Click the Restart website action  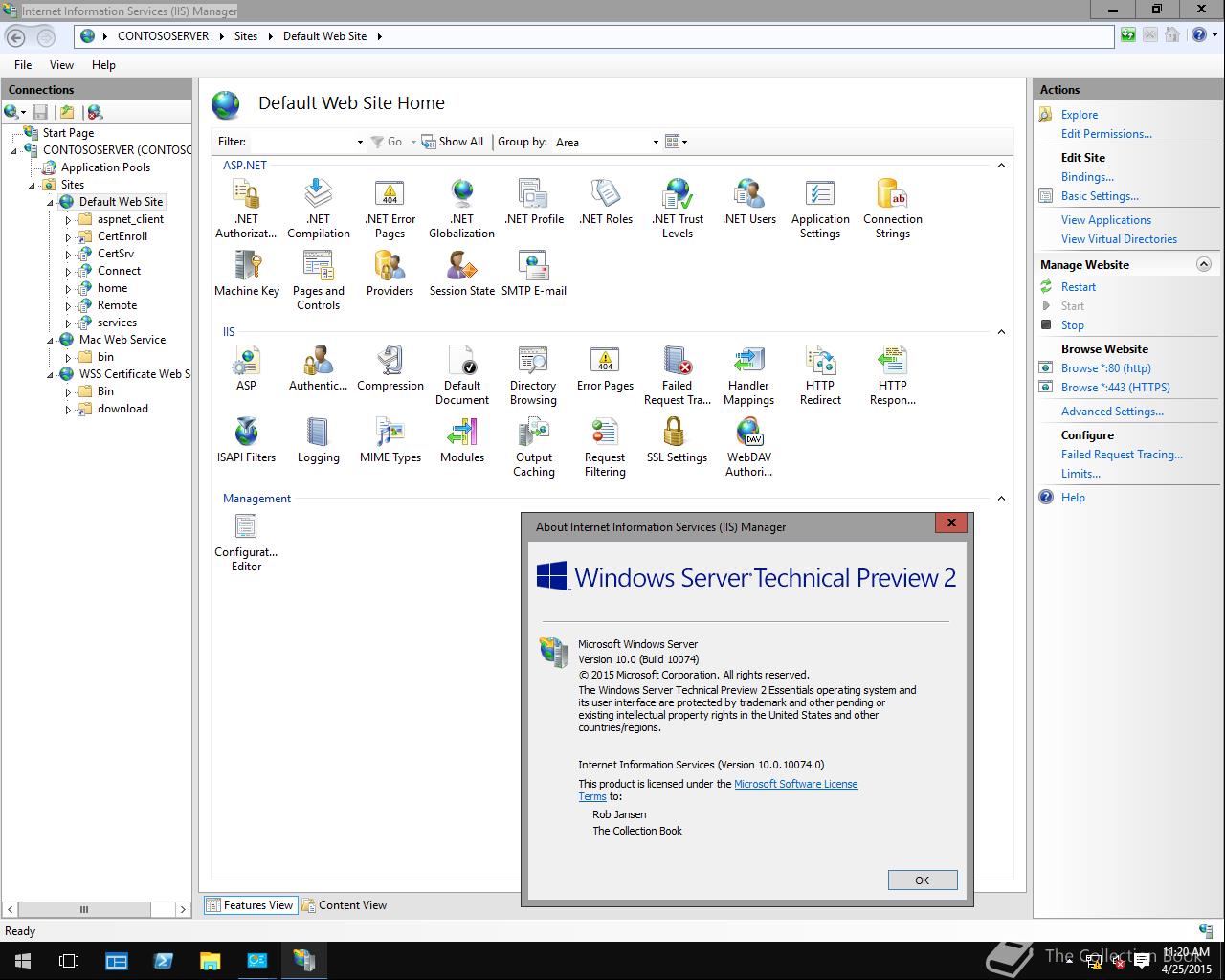pos(1079,287)
